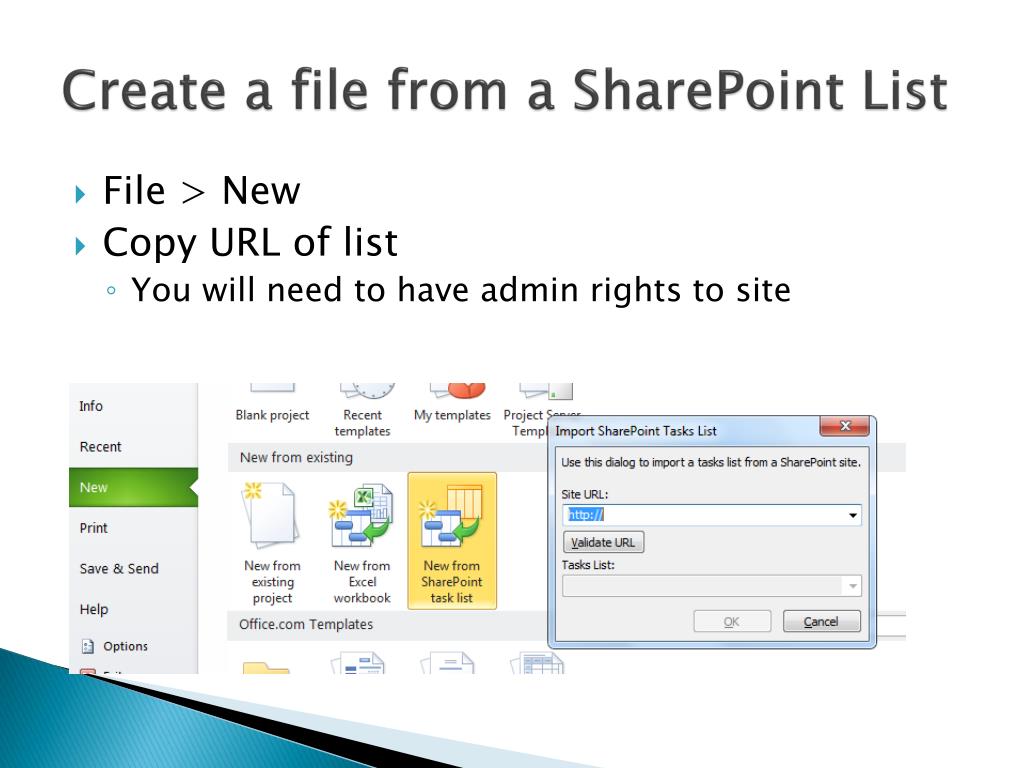Click the My templates label
This screenshot has width=1024, height=768.
tap(452, 415)
